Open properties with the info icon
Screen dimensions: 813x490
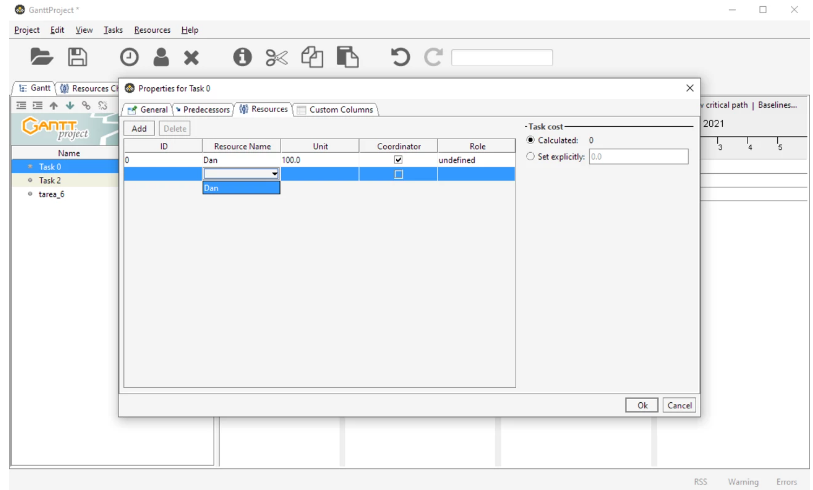[242, 58]
